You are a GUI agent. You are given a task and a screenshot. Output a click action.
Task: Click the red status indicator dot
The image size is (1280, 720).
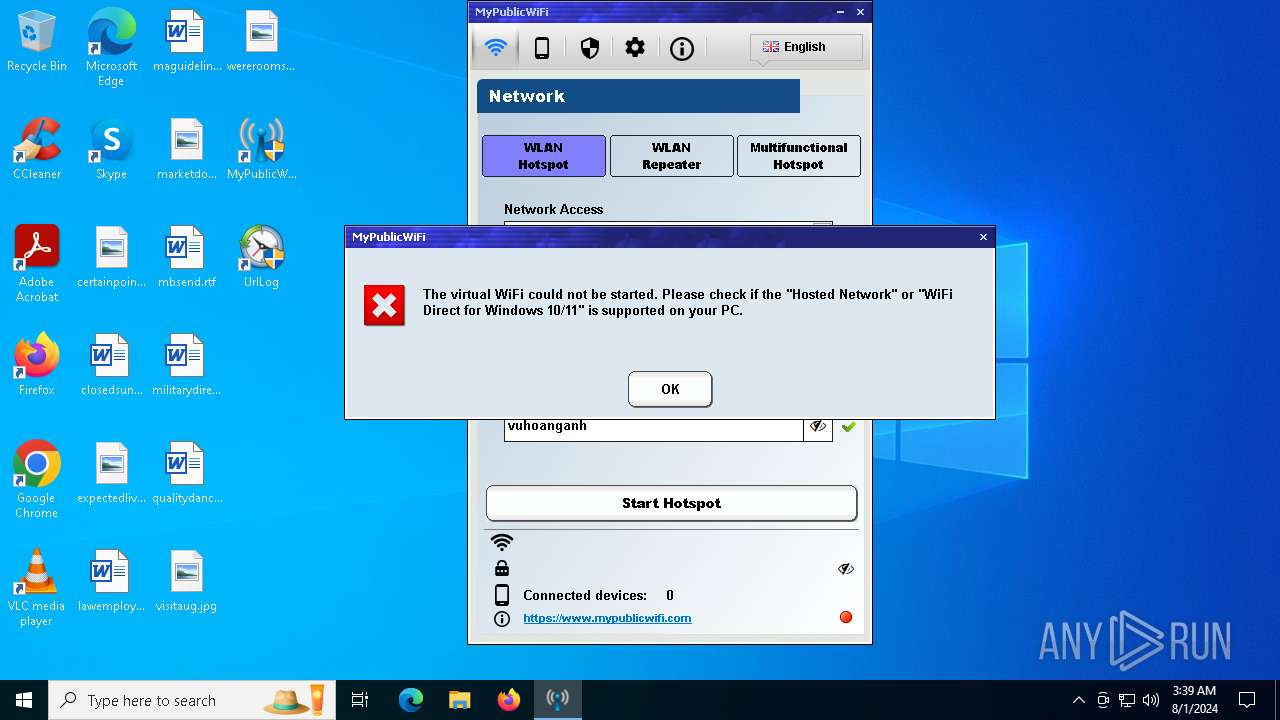coord(846,617)
